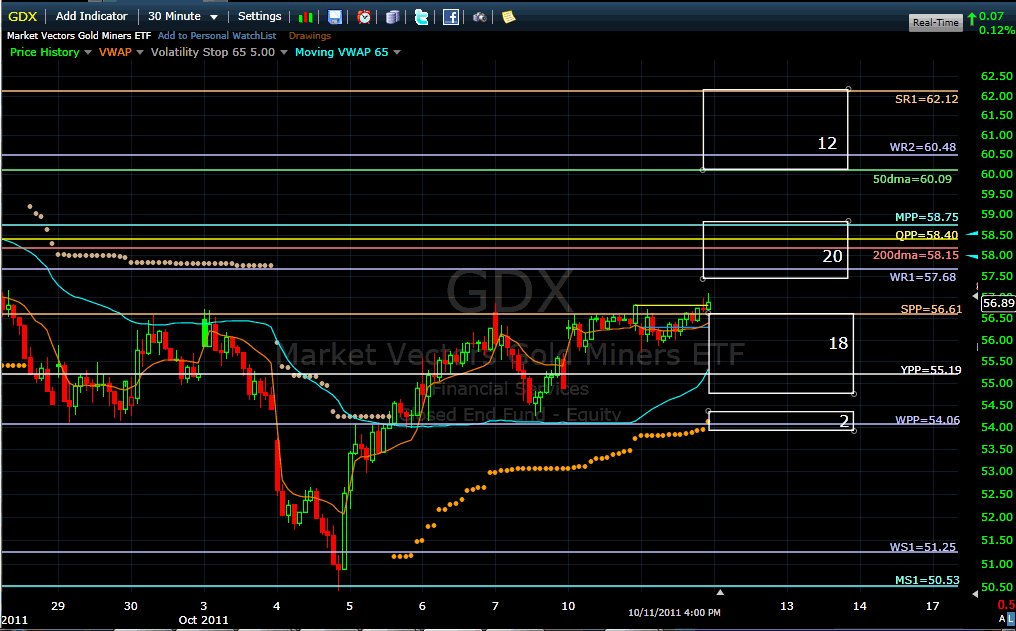The height and width of the screenshot is (631, 1016).
Task: Share chart via Facebook icon
Action: click(451, 17)
